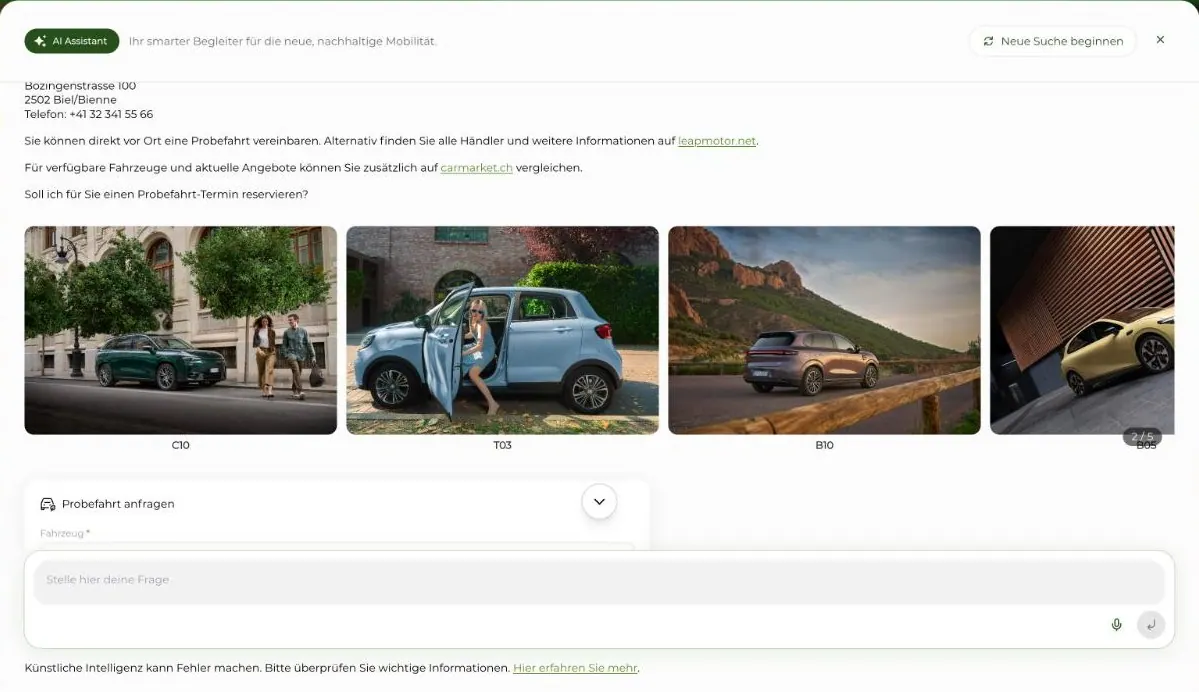1199x692 pixels.
Task: Start a new search with Neue Suche beginnen
Action: [x=1052, y=41]
